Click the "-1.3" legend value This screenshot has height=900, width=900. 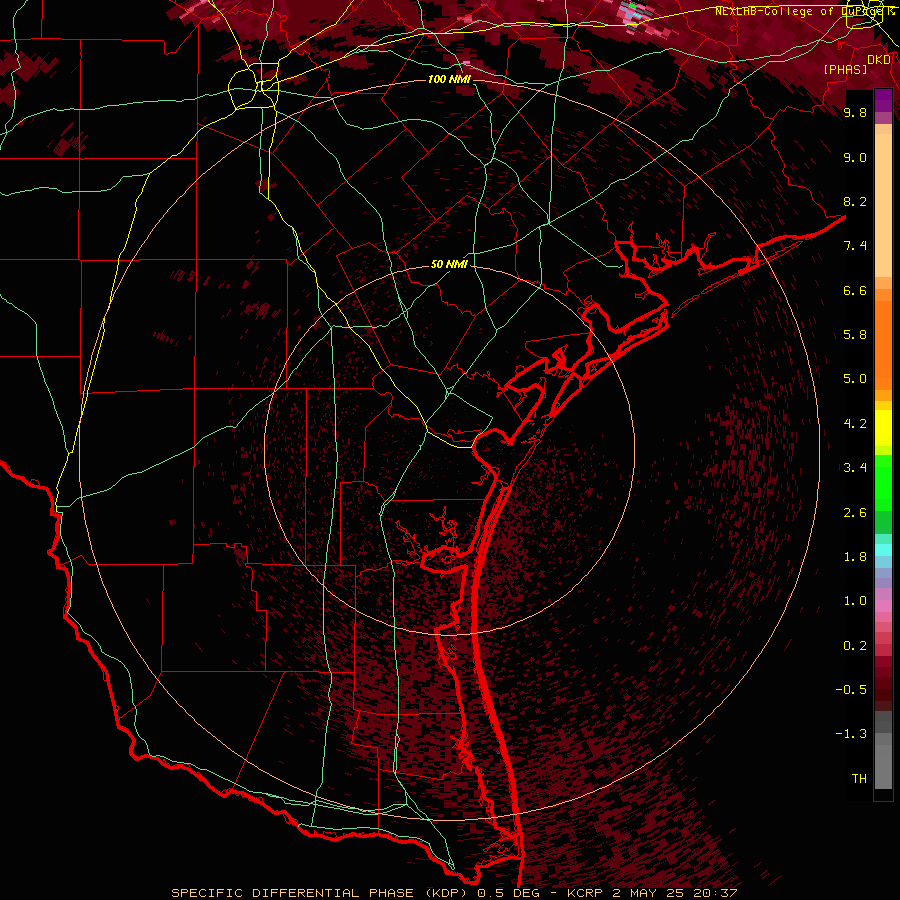click(851, 734)
